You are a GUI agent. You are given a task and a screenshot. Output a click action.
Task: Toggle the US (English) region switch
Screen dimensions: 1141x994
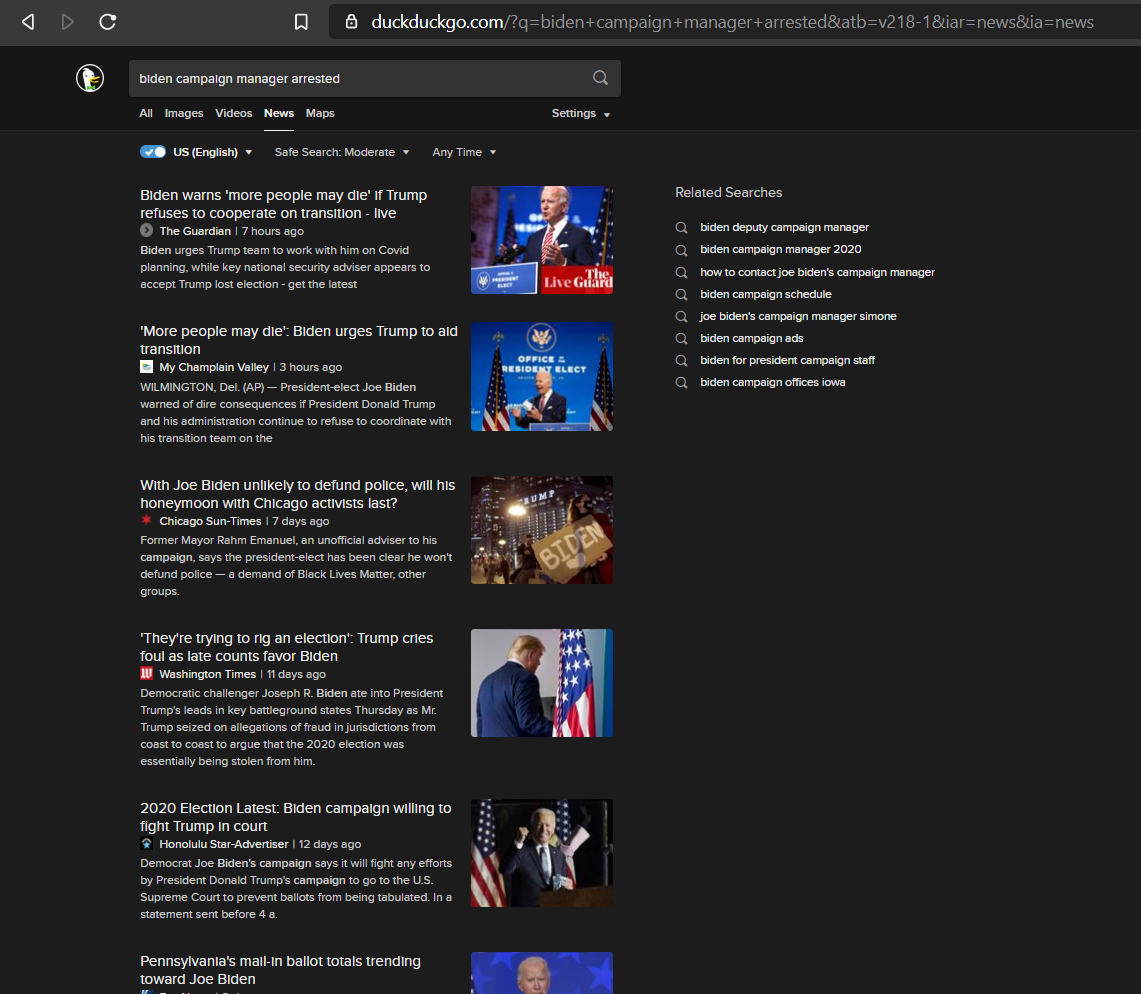[153, 152]
